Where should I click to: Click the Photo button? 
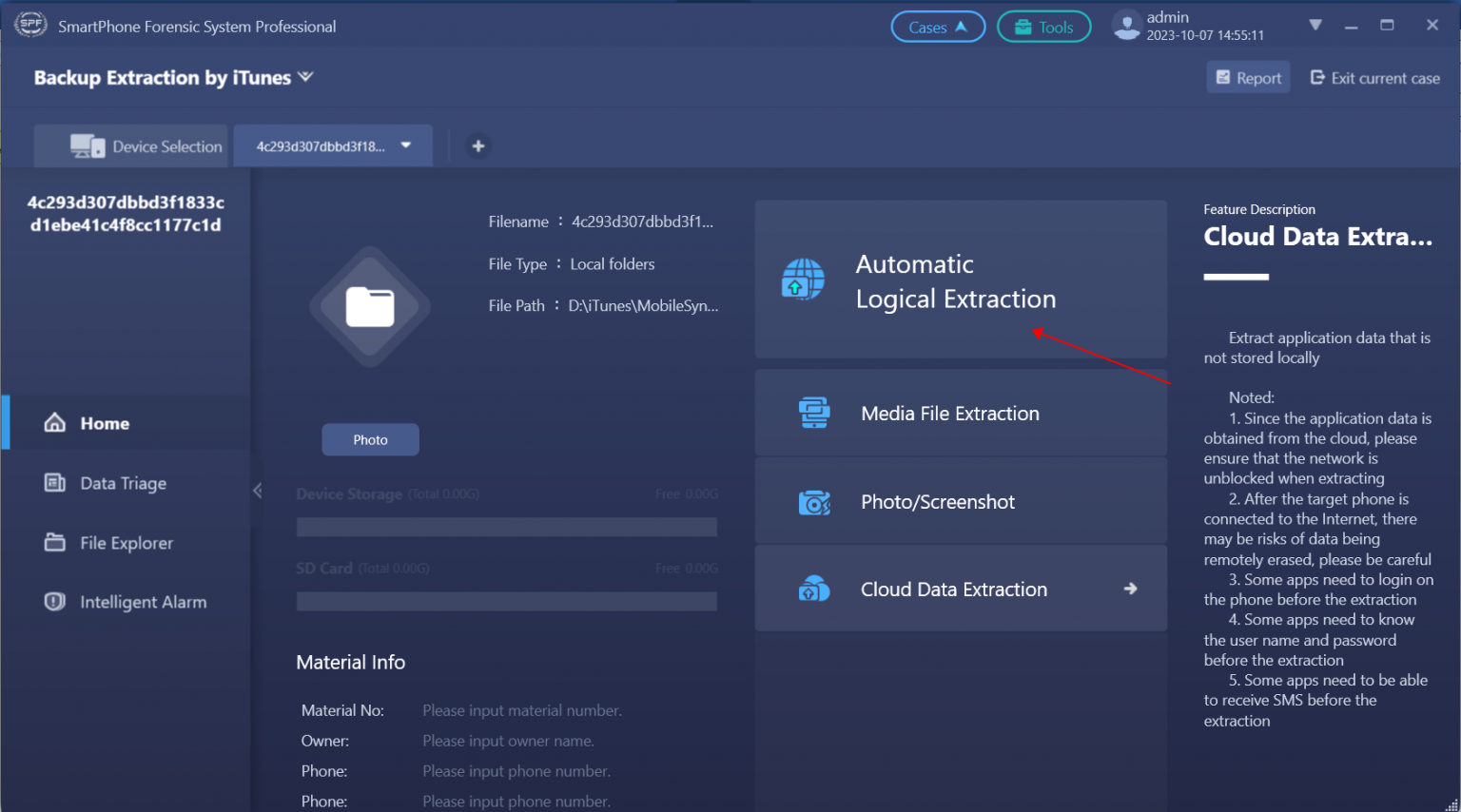370,439
